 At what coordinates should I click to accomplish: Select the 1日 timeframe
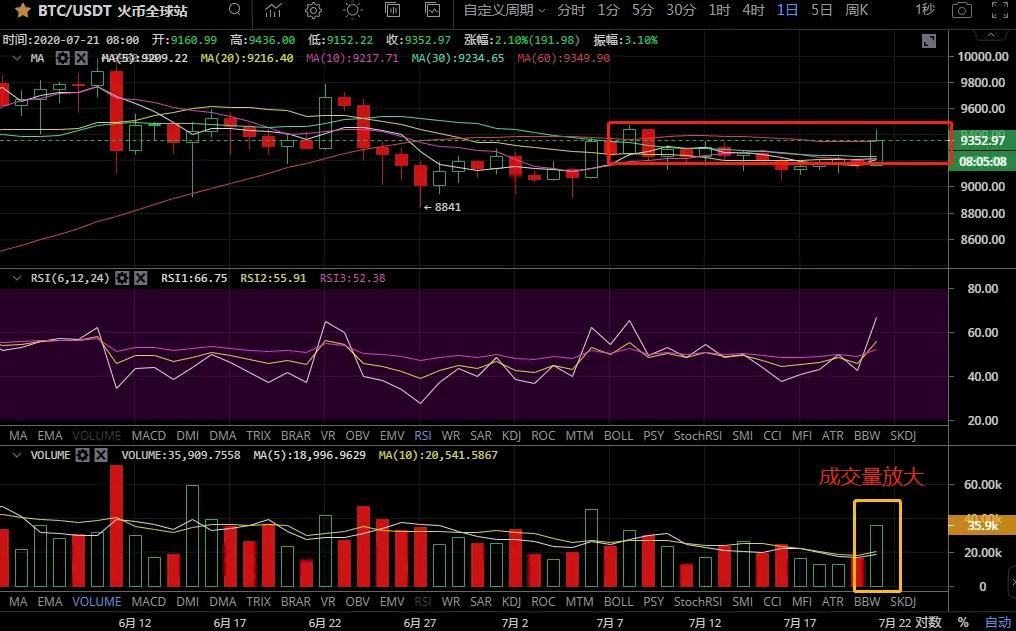788,10
